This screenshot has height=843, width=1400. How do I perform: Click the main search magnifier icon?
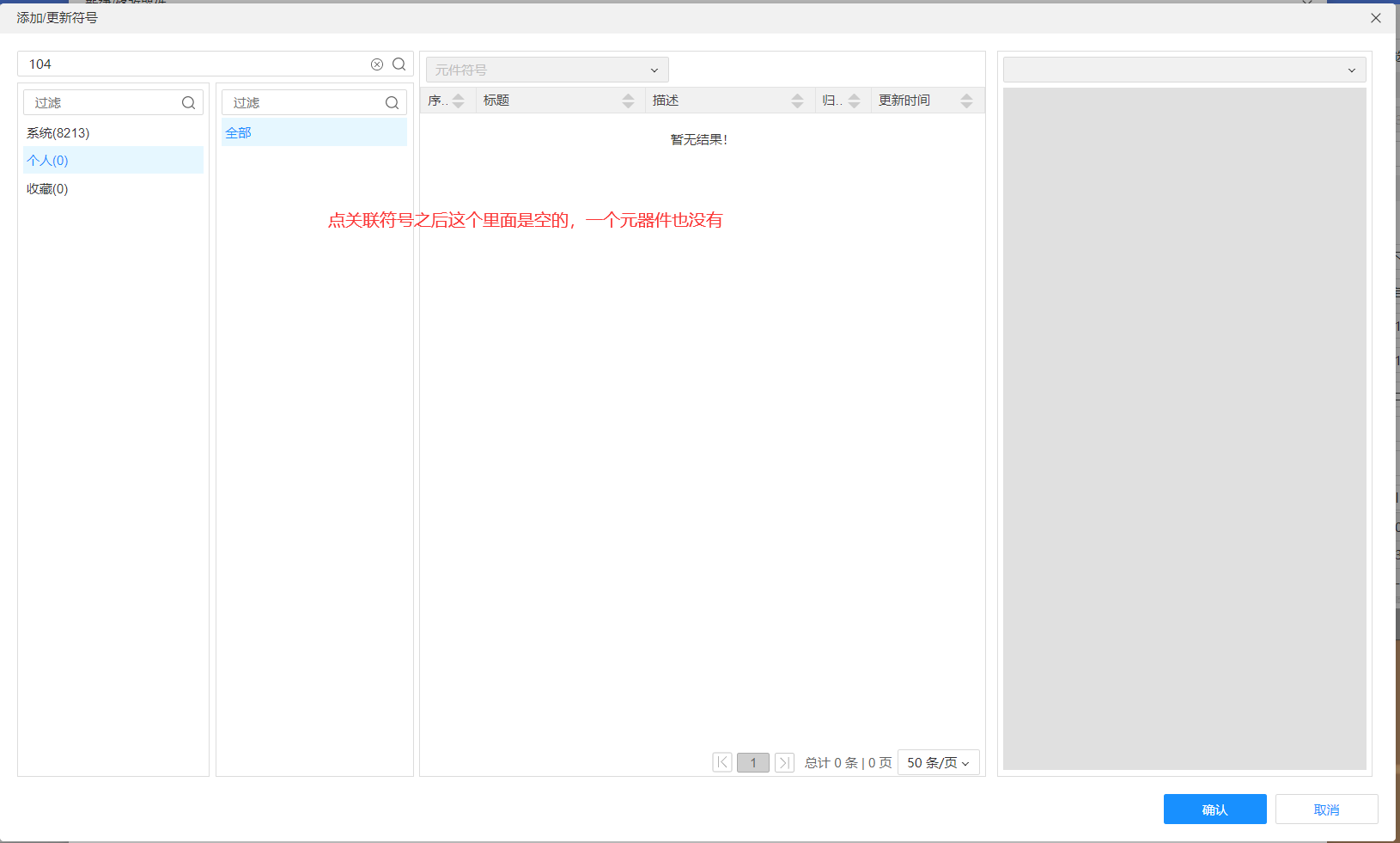[x=399, y=64]
